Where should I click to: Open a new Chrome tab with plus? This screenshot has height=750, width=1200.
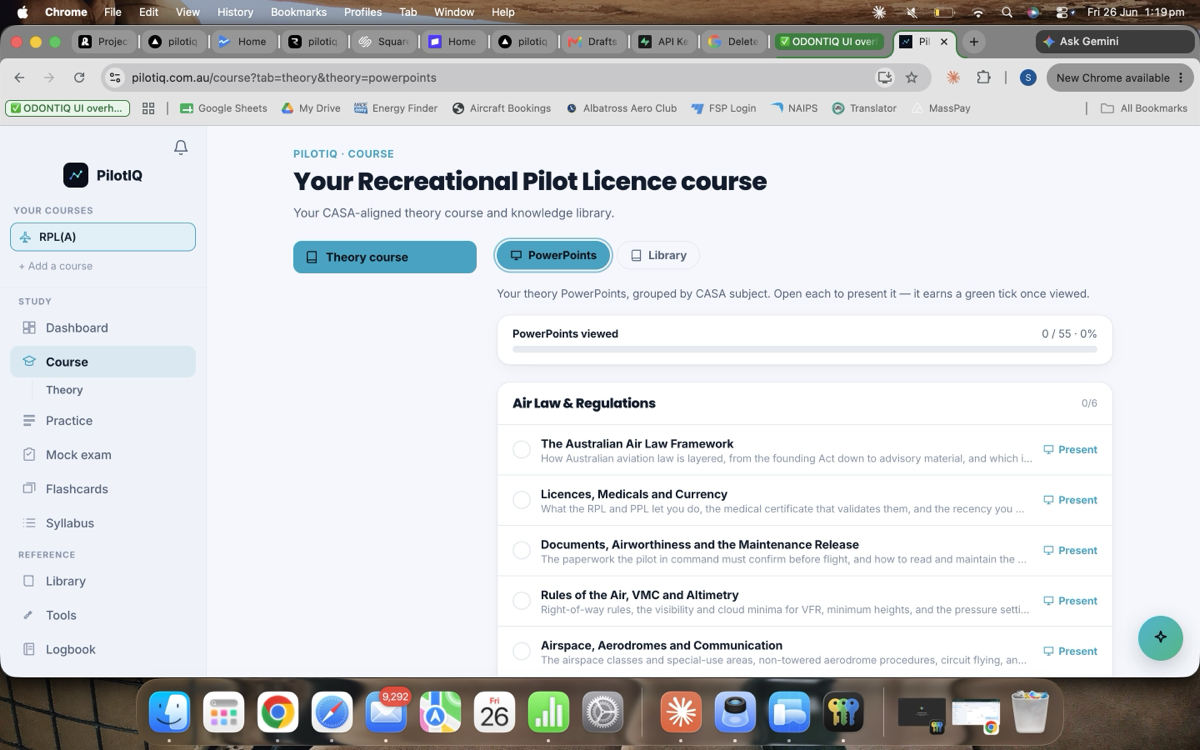(973, 42)
